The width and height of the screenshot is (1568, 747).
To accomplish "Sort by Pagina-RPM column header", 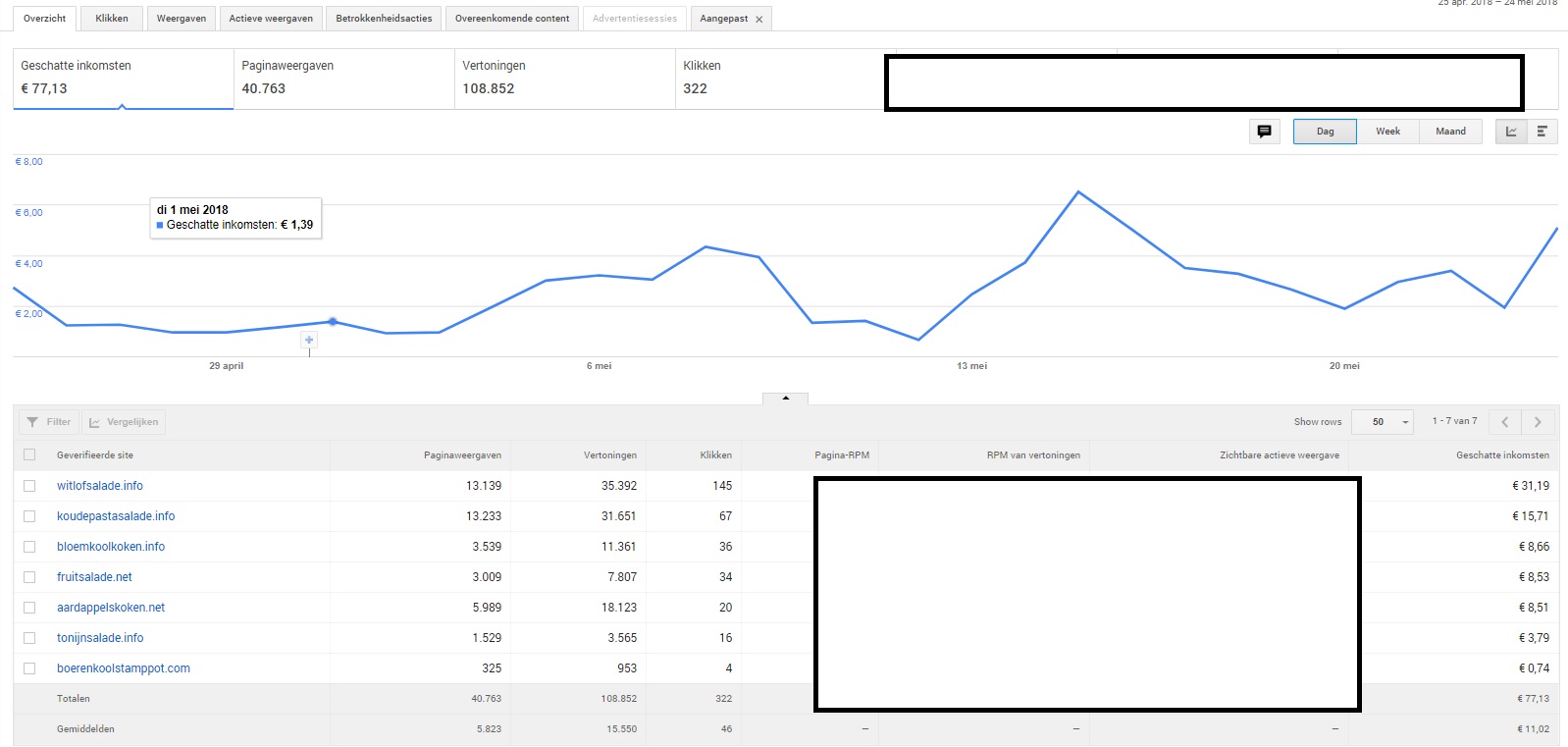I will (842, 455).
